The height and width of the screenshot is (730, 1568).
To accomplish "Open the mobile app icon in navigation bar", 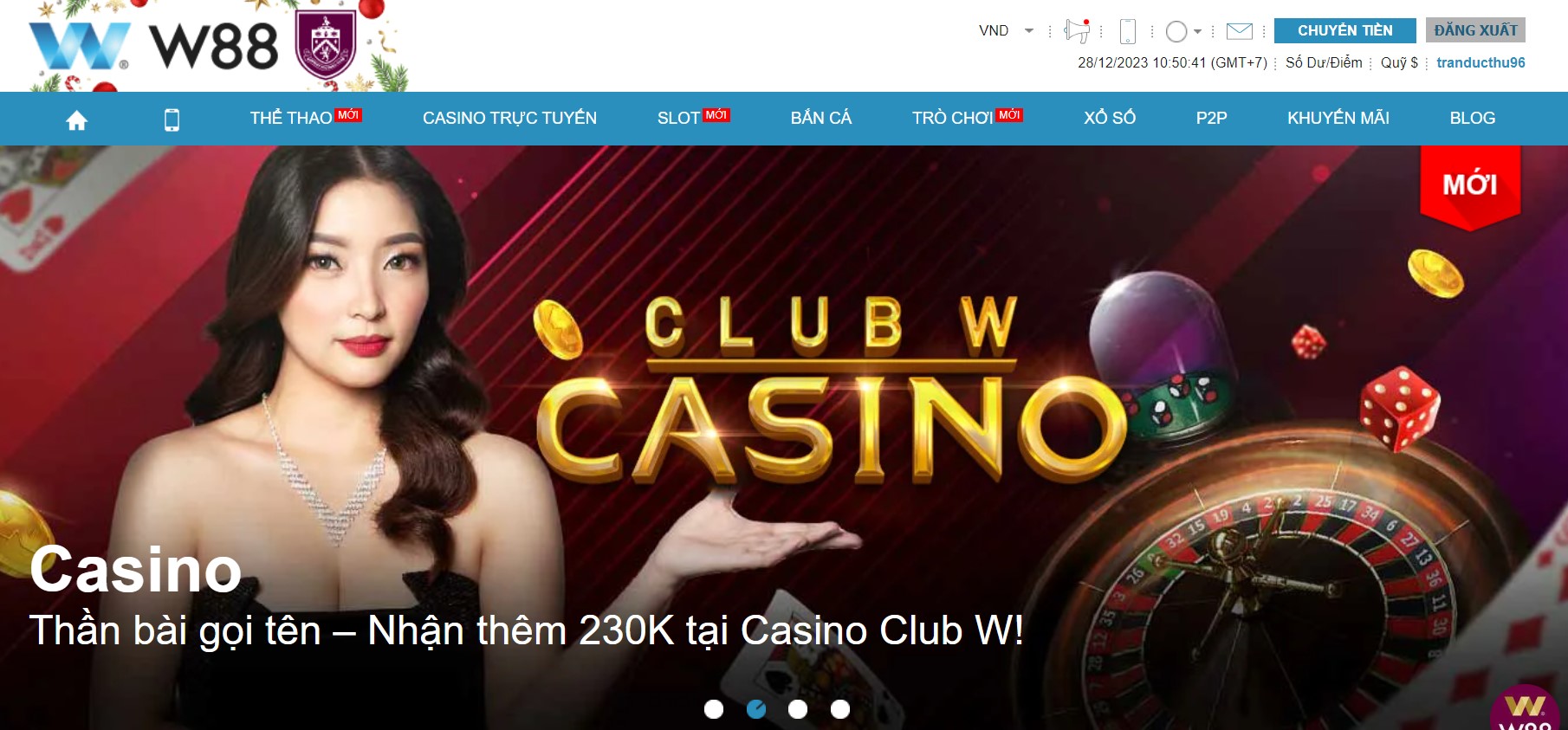I will point(172,120).
